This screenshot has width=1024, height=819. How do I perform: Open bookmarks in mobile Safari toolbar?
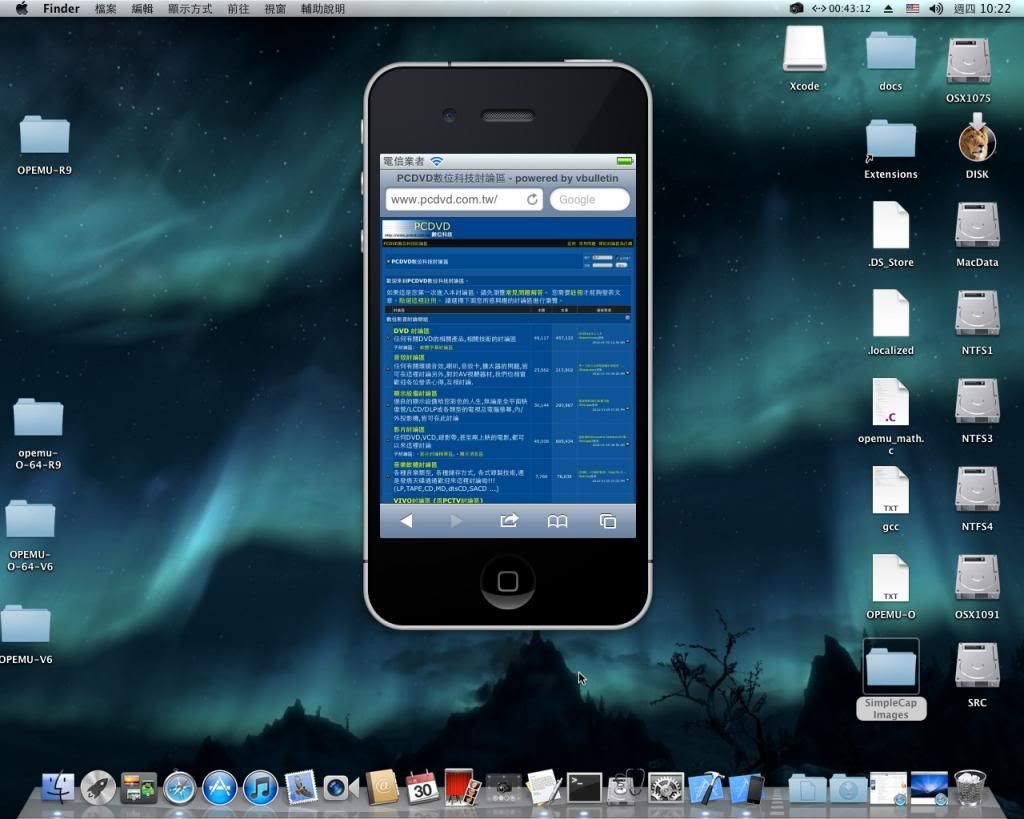[x=557, y=521]
